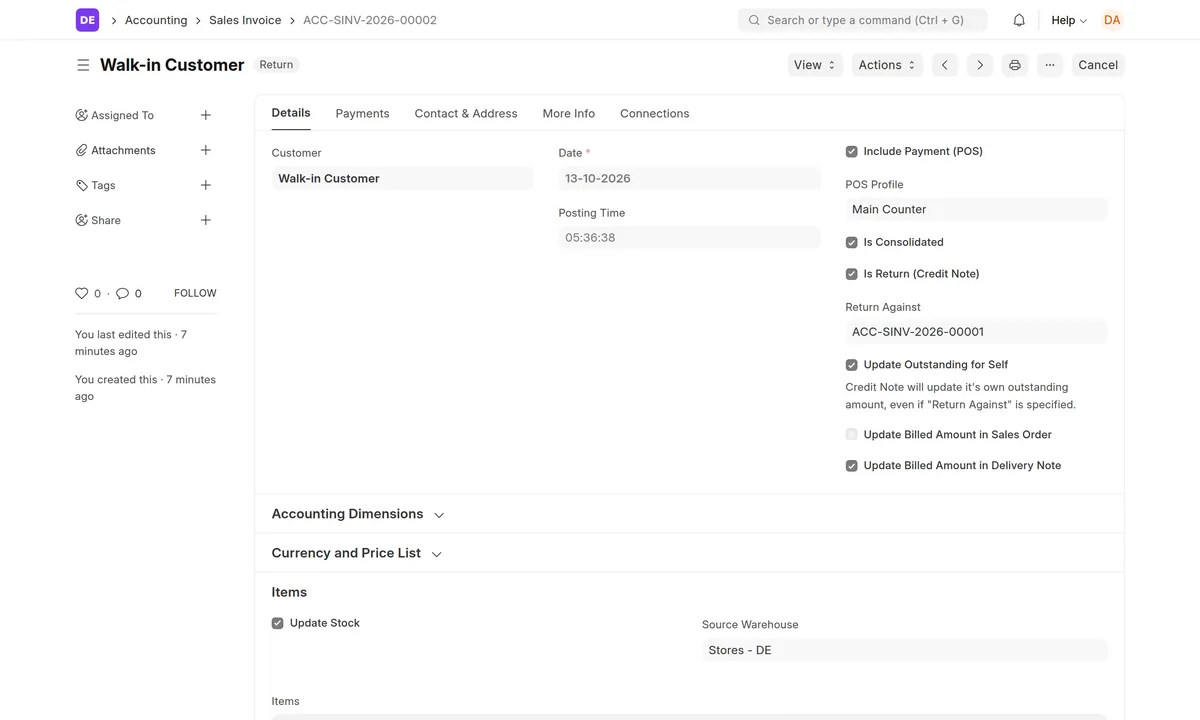Go to Accounting breadcrumb
Screen dimensions: 1200x720
click(x=156, y=20)
